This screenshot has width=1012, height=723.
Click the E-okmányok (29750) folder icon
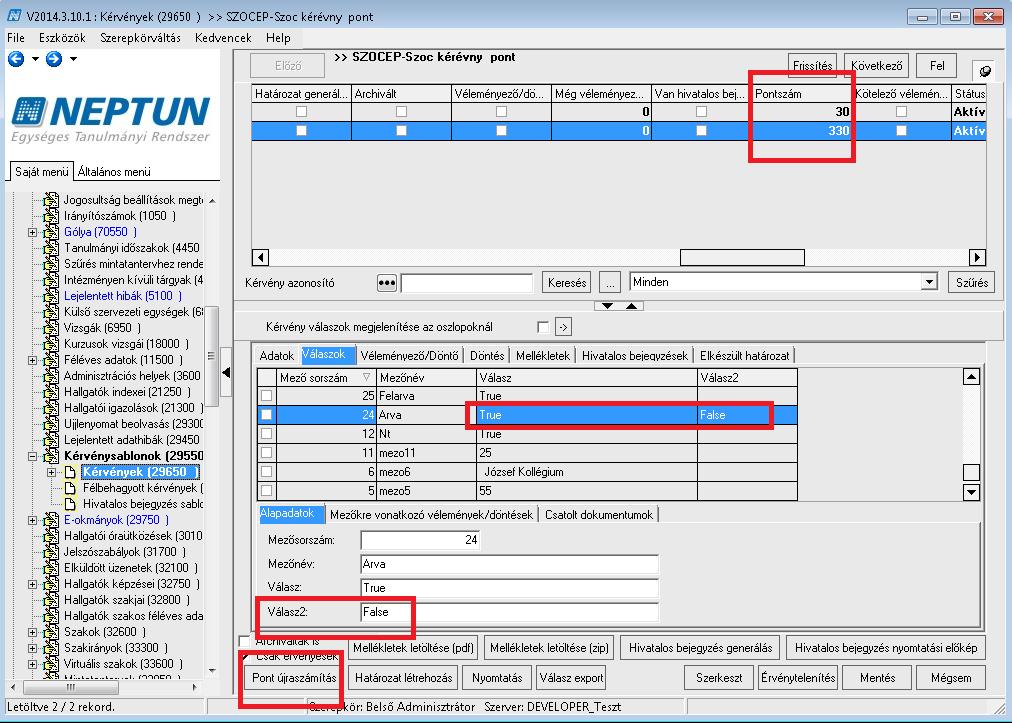(x=51, y=520)
